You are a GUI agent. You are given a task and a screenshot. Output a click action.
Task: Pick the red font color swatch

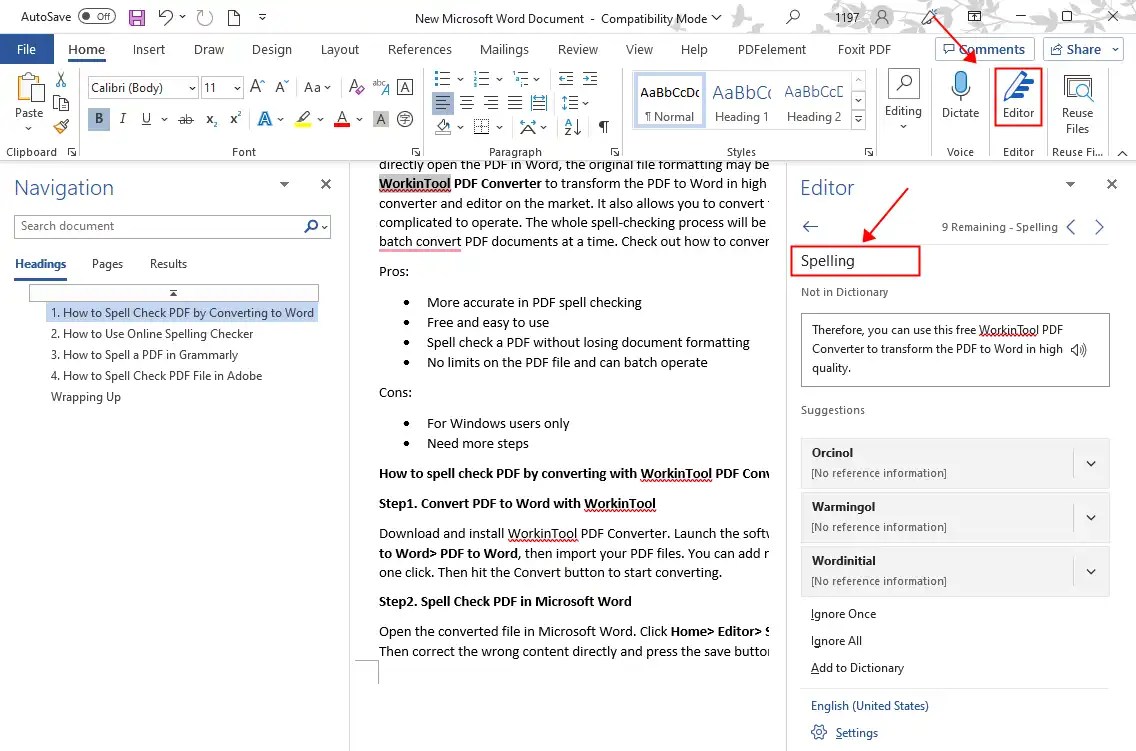click(x=340, y=118)
